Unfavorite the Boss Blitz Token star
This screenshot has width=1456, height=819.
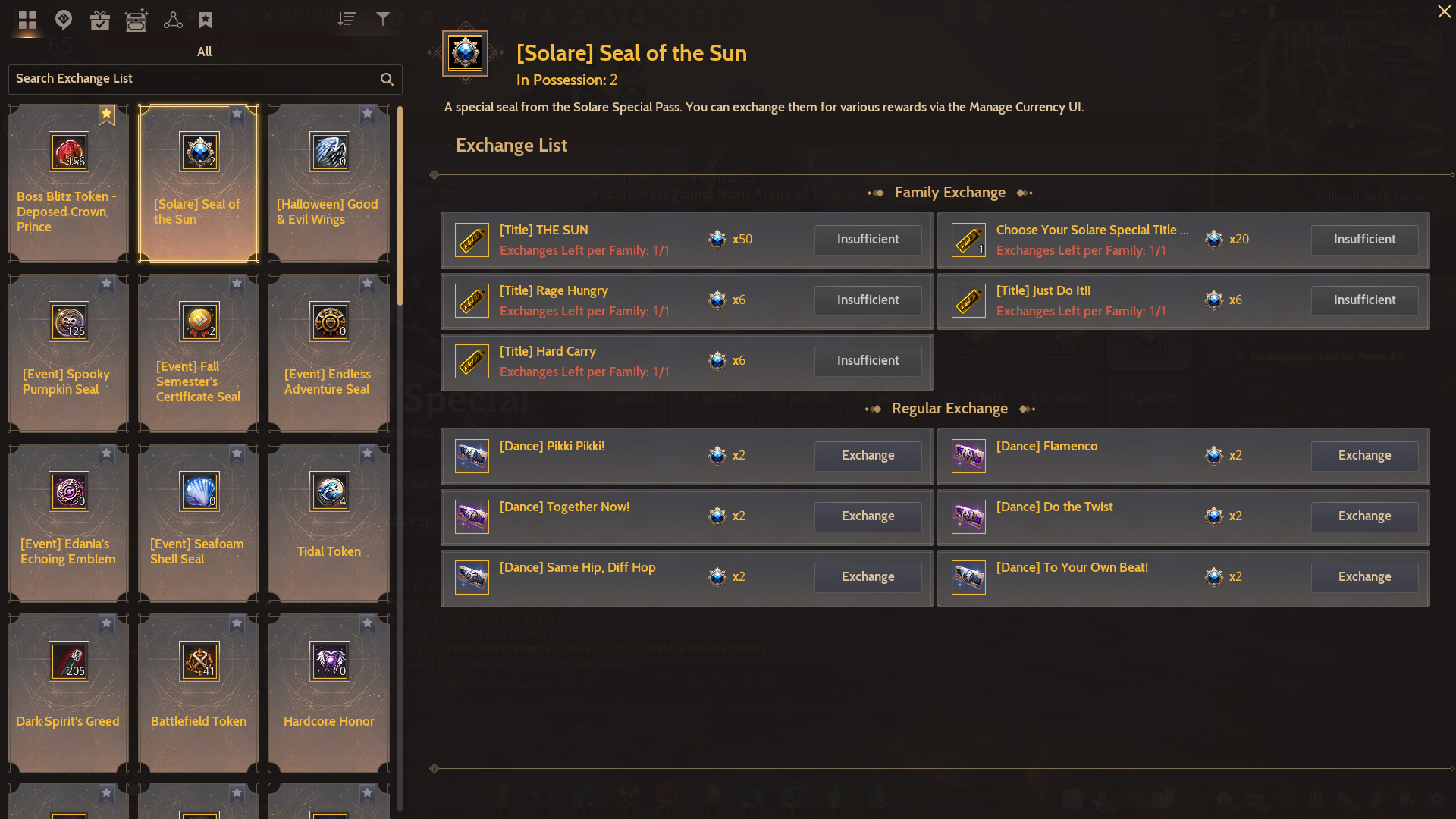pos(107,114)
